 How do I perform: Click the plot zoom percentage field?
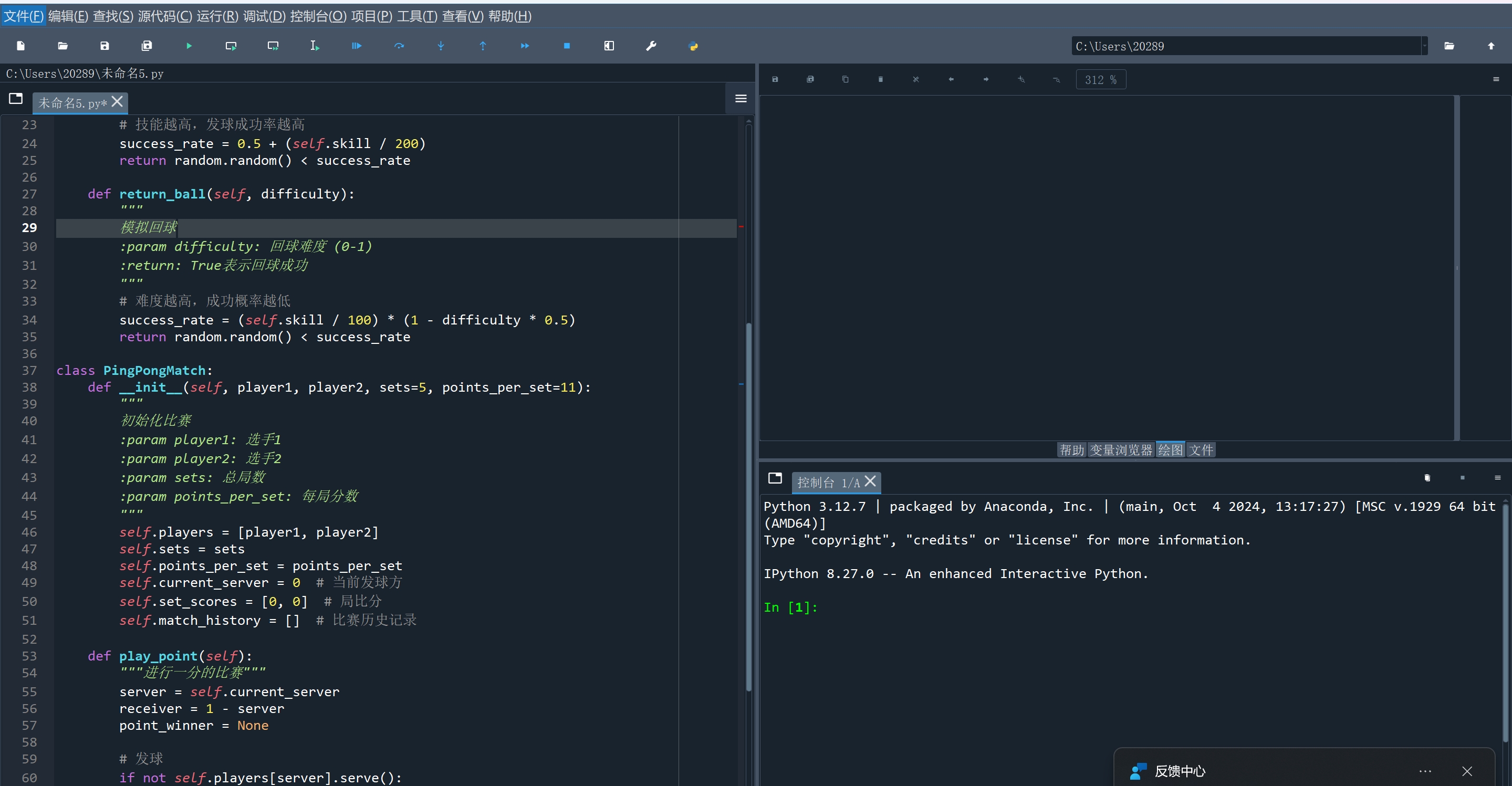click(x=1101, y=79)
